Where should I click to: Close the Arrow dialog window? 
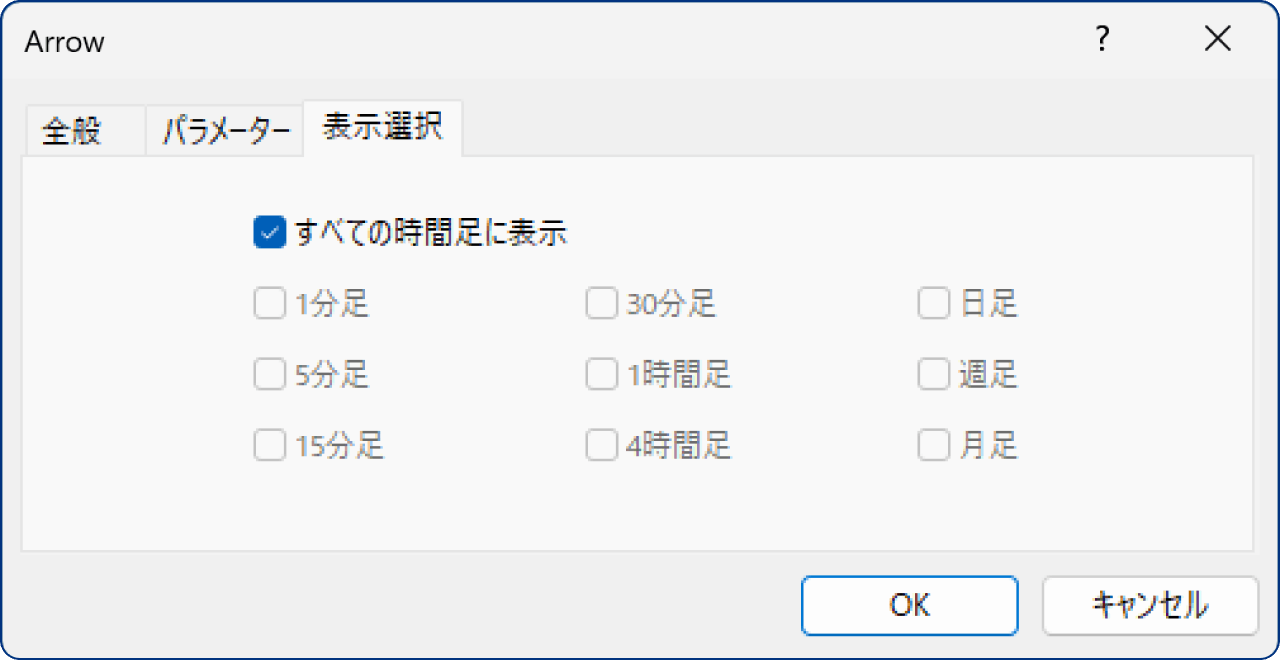click(x=1217, y=40)
